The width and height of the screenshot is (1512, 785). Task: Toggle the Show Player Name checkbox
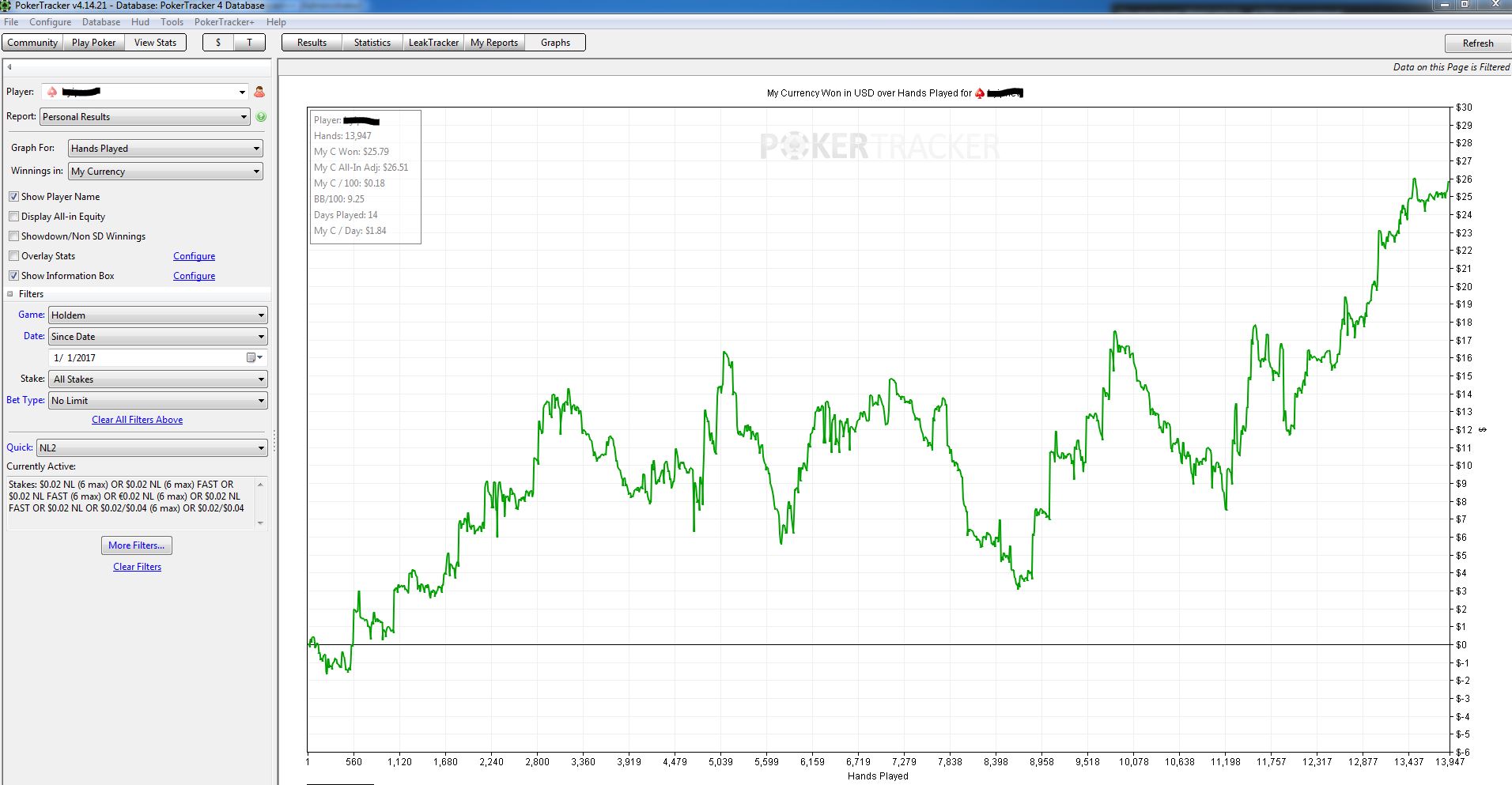(13, 197)
